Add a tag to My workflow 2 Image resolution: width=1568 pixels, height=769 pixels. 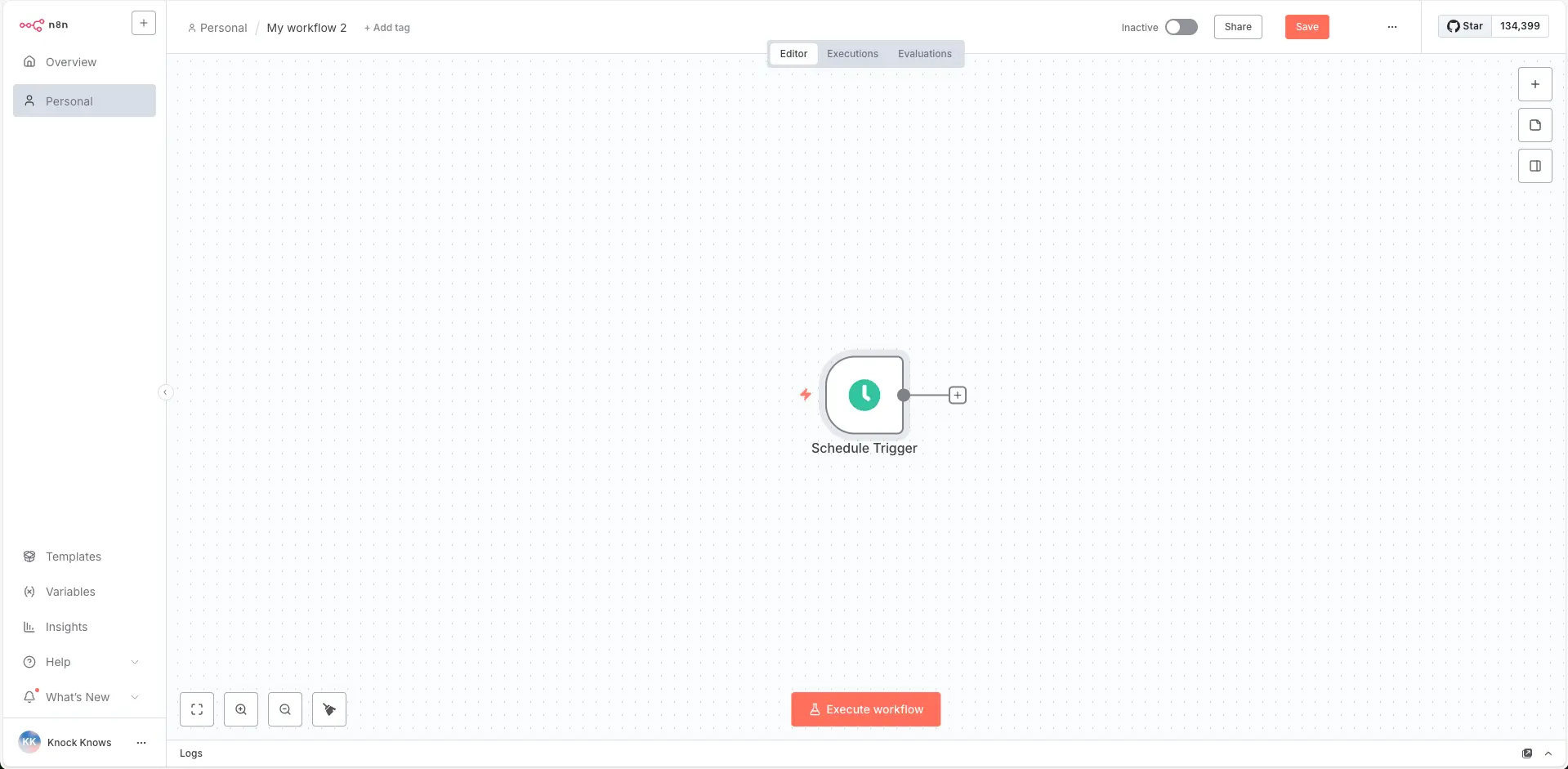[386, 27]
